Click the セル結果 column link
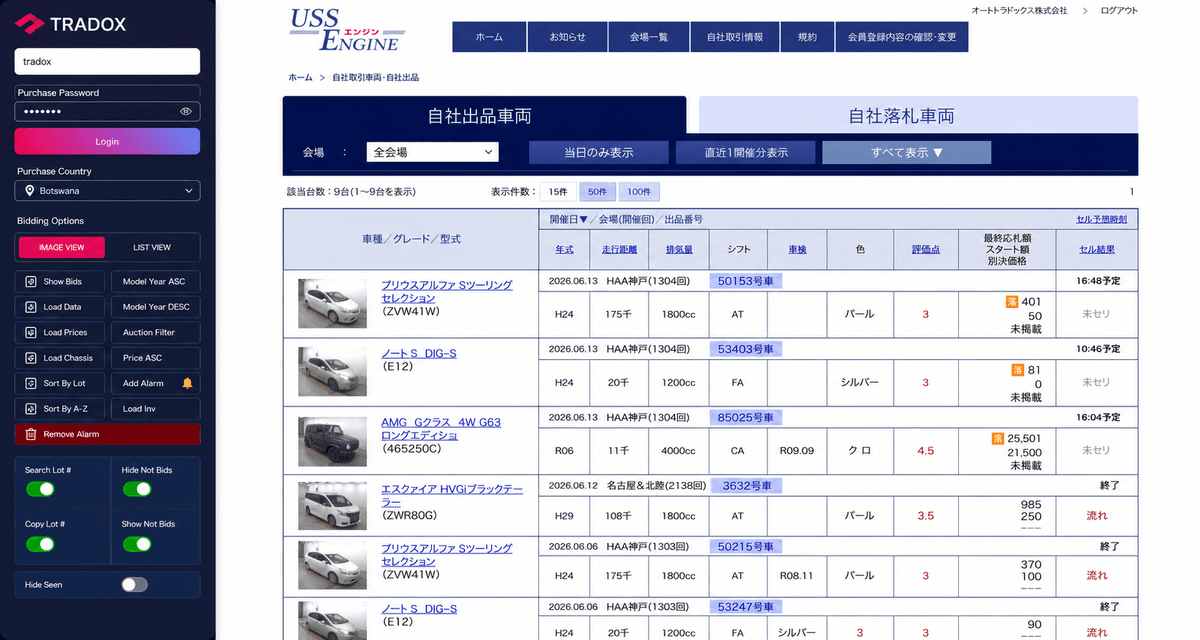1200x640 pixels. pyautogui.click(x=1096, y=249)
